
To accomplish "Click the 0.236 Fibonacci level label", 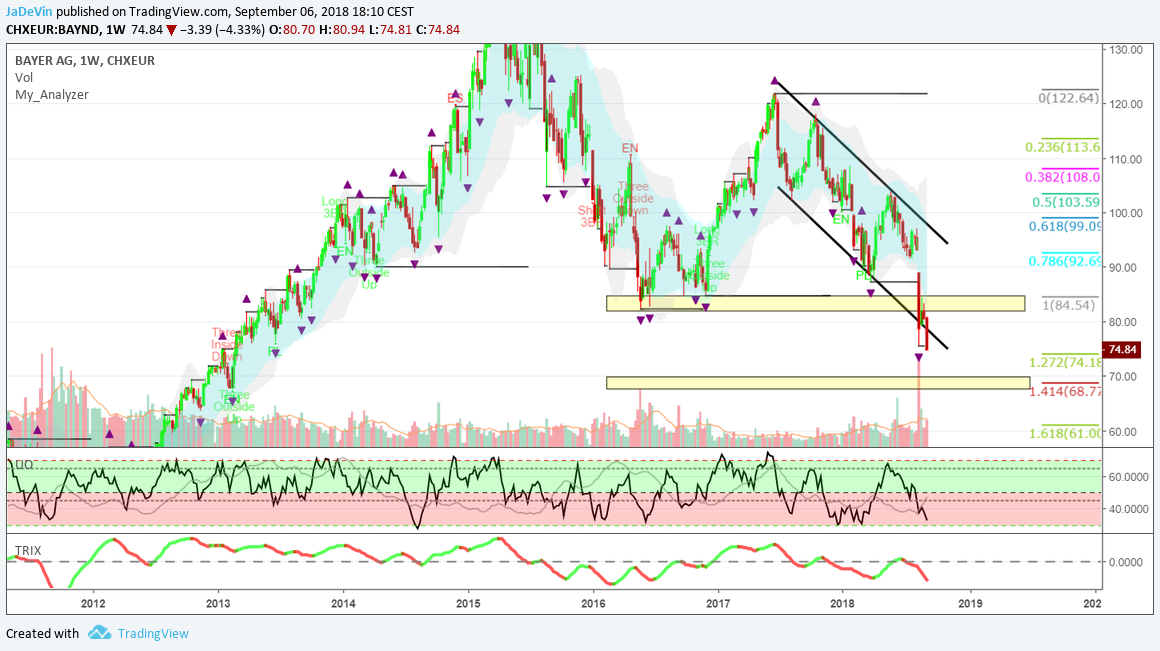I will click(x=1063, y=147).
